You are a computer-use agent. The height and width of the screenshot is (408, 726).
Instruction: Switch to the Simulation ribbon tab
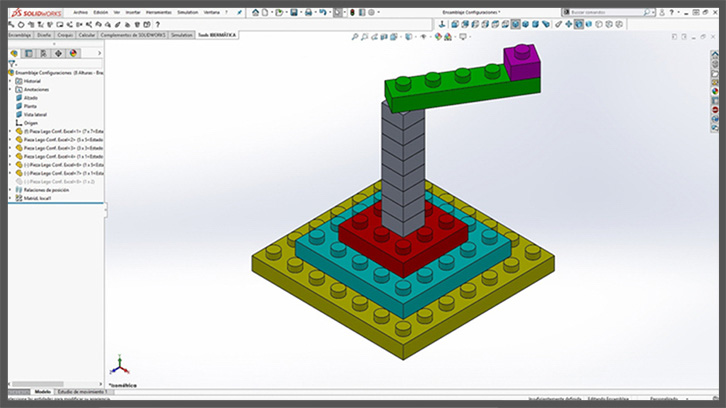click(181, 34)
